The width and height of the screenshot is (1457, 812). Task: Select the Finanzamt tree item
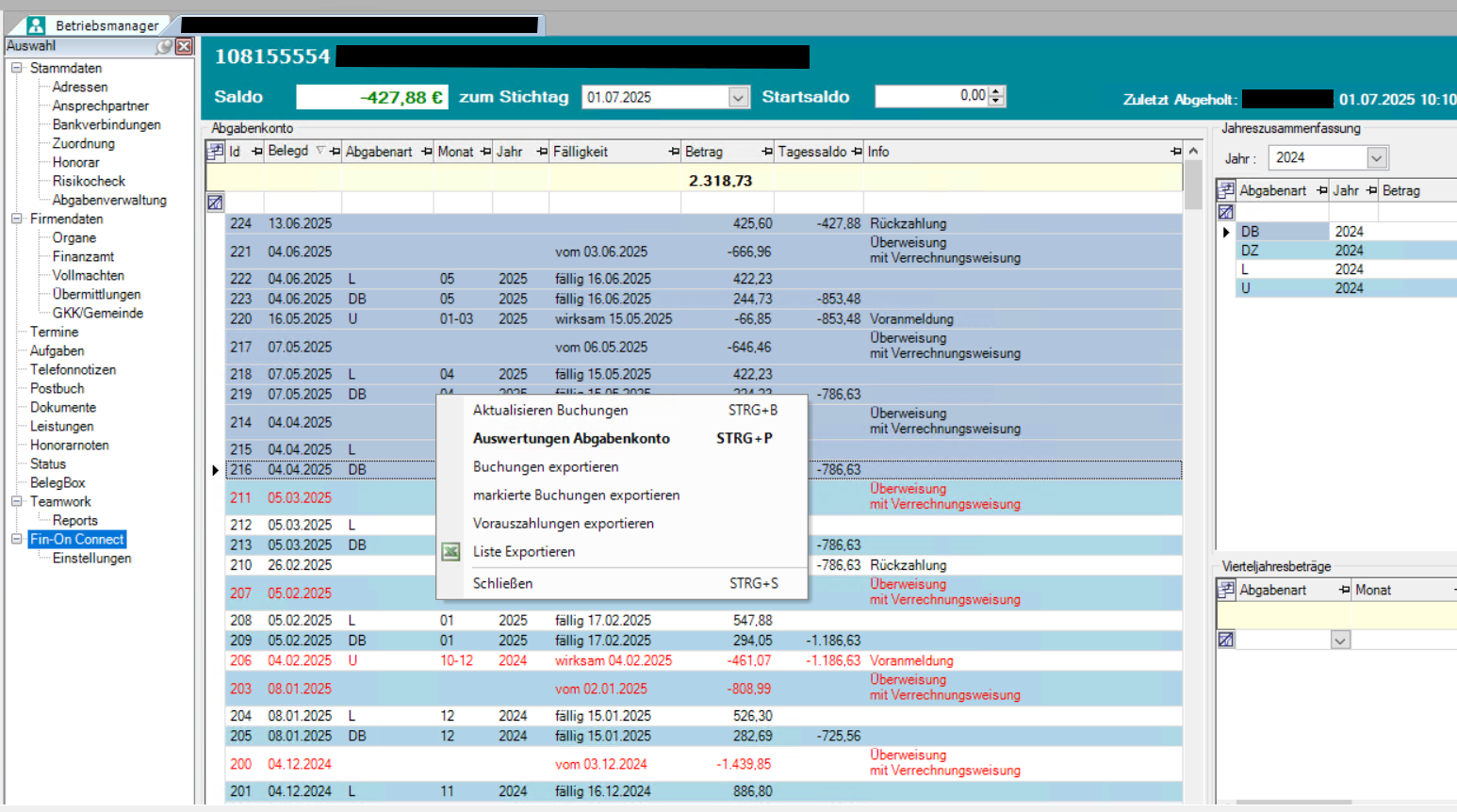click(x=83, y=256)
